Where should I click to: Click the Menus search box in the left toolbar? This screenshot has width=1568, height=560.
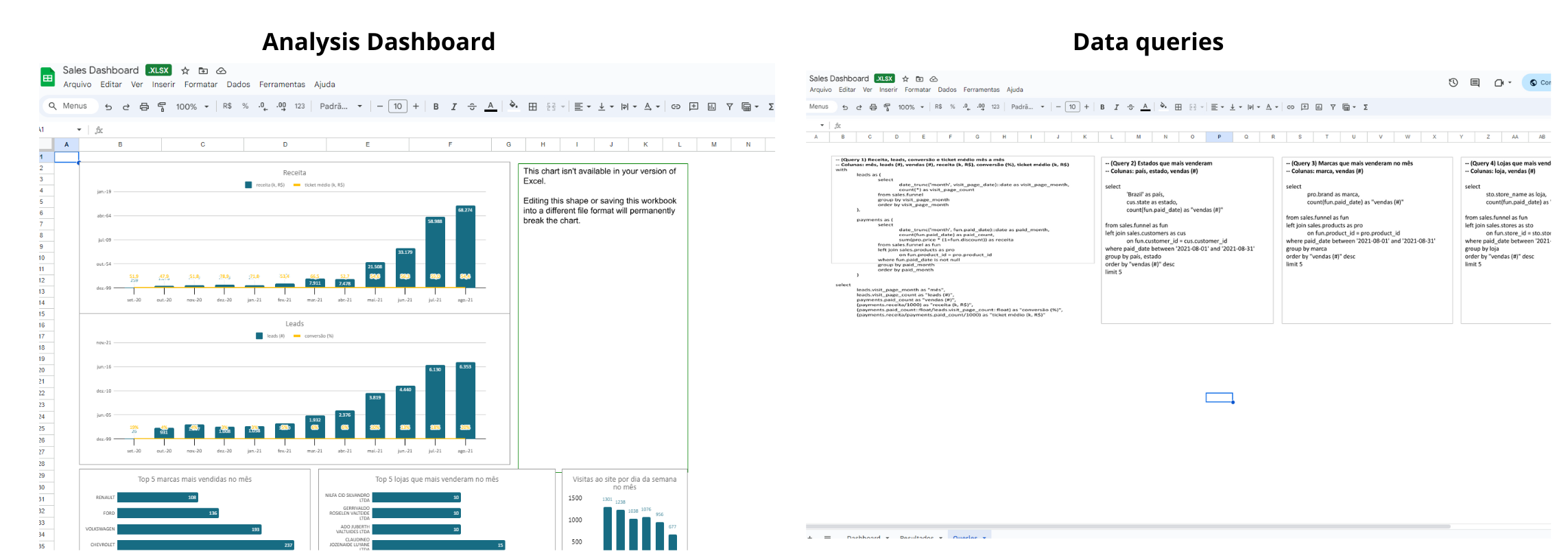pos(68,106)
